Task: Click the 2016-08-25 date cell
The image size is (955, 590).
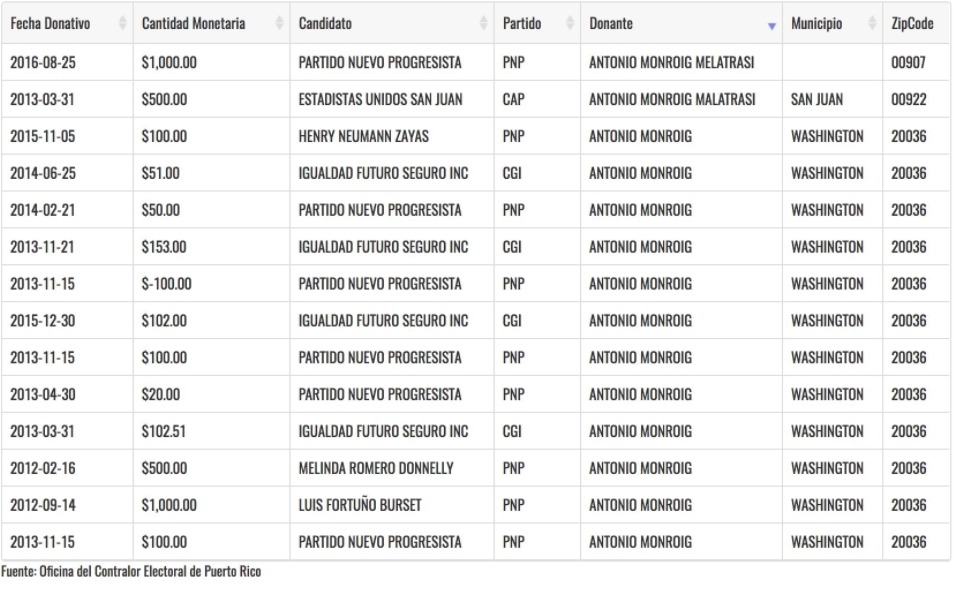Action: [67, 62]
